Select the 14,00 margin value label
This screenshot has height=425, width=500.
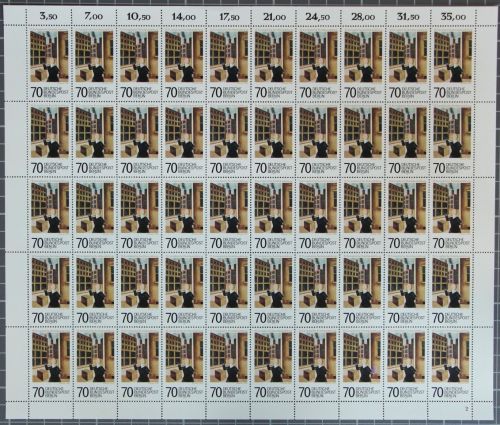pyautogui.click(x=183, y=16)
